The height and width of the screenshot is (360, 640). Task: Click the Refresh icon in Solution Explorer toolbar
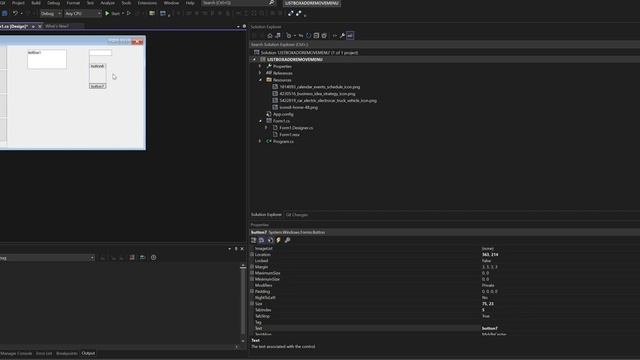point(309,36)
